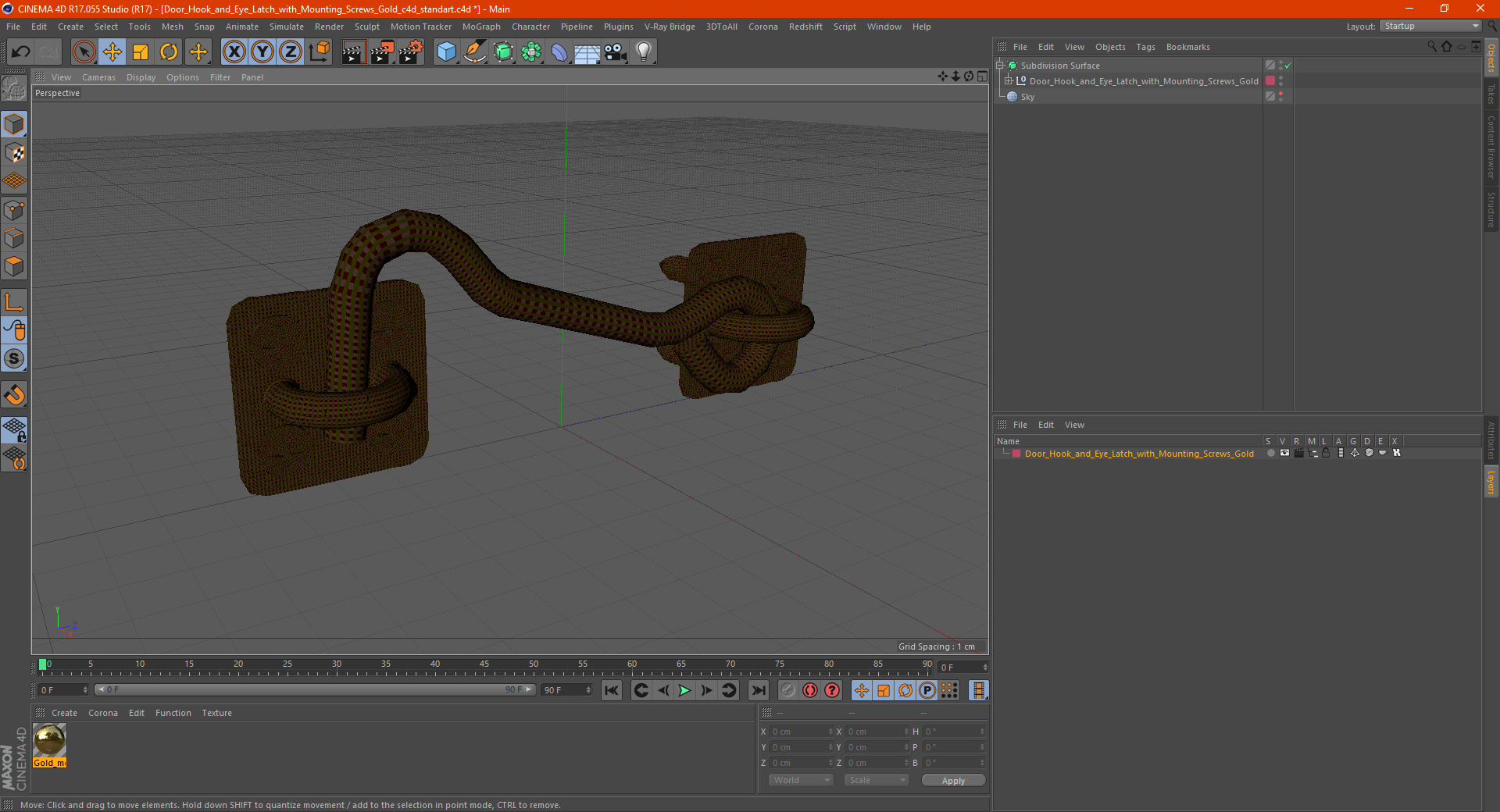Click the Record Active Objects button
This screenshot has height=812, width=1500.
787,690
